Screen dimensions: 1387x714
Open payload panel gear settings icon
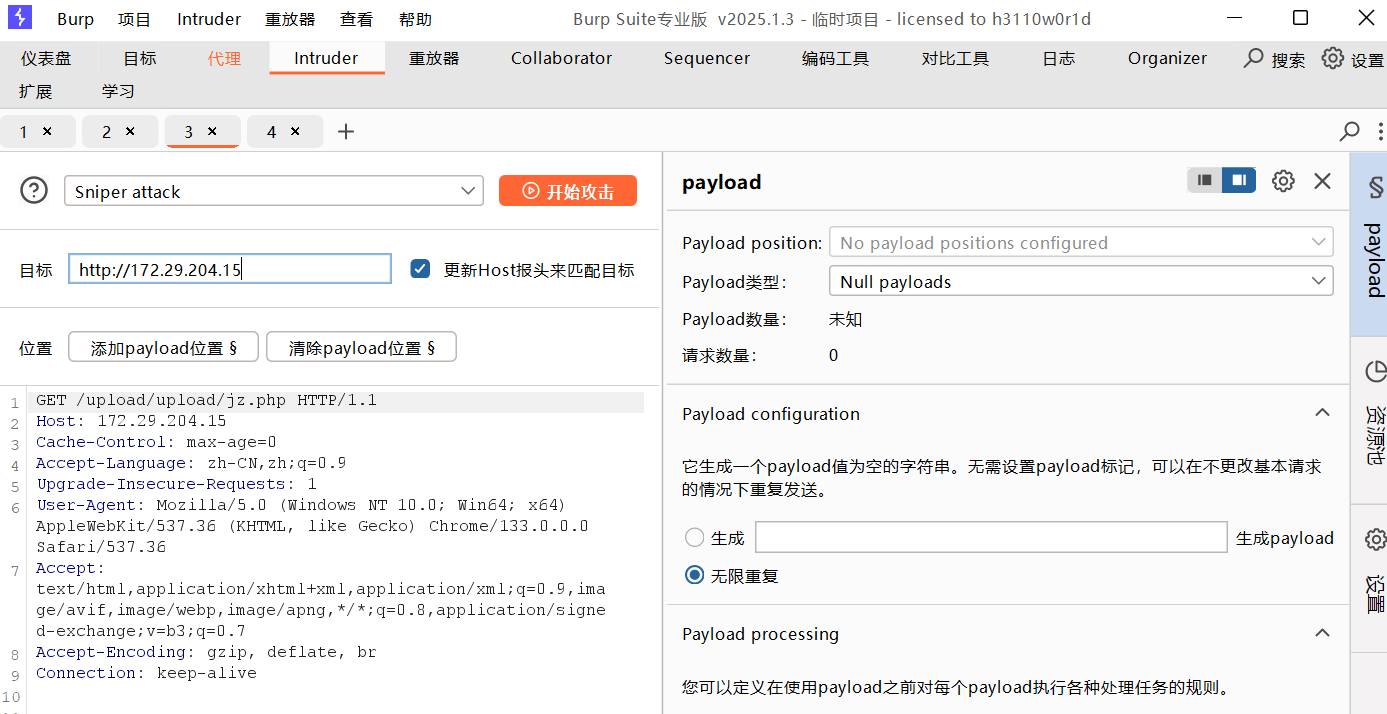[1283, 181]
